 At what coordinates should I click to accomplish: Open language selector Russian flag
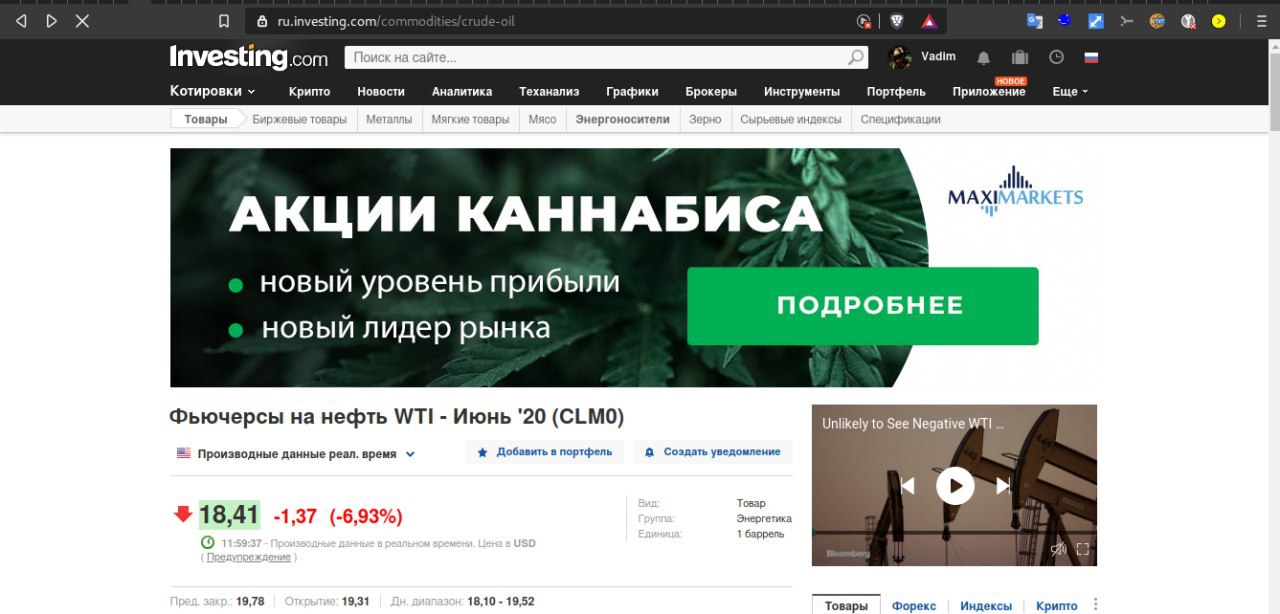[1091, 58]
